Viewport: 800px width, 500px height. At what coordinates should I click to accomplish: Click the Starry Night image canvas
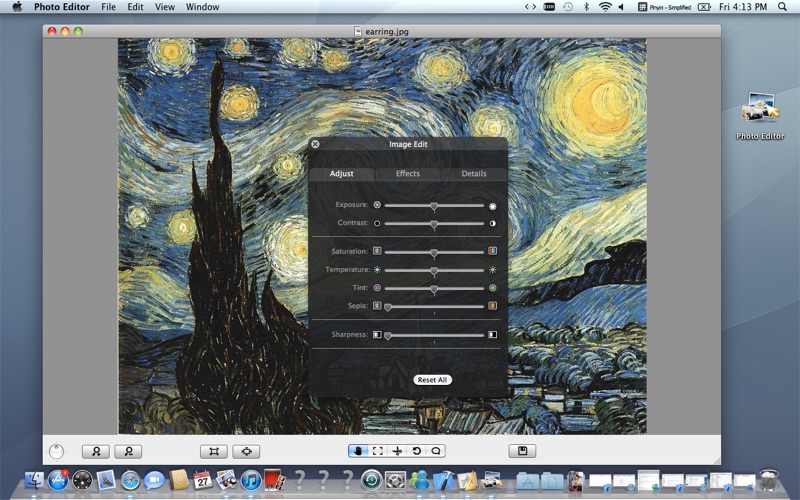pyautogui.click(x=382, y=236)
